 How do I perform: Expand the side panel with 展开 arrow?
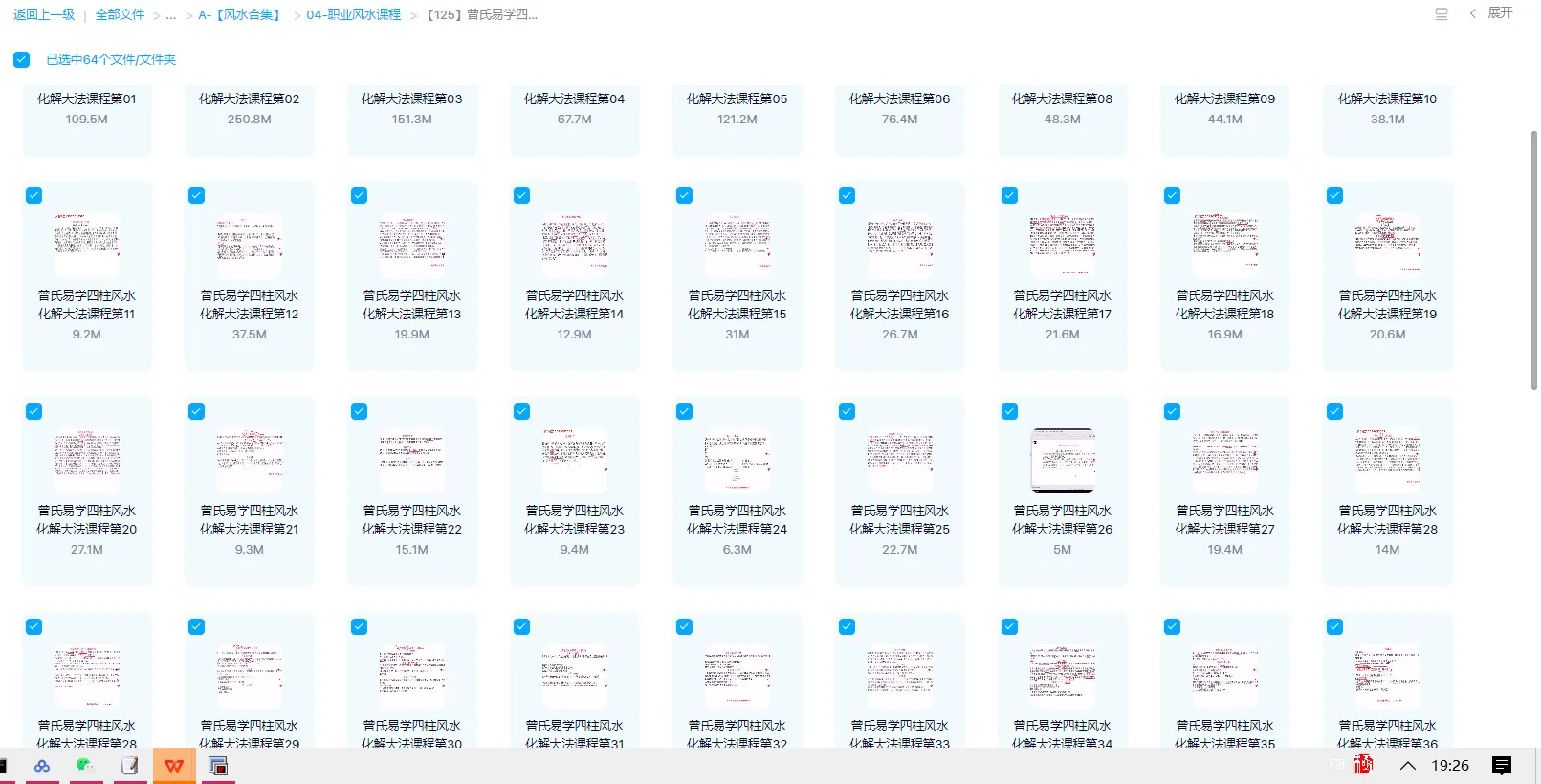click(1491, 13)
